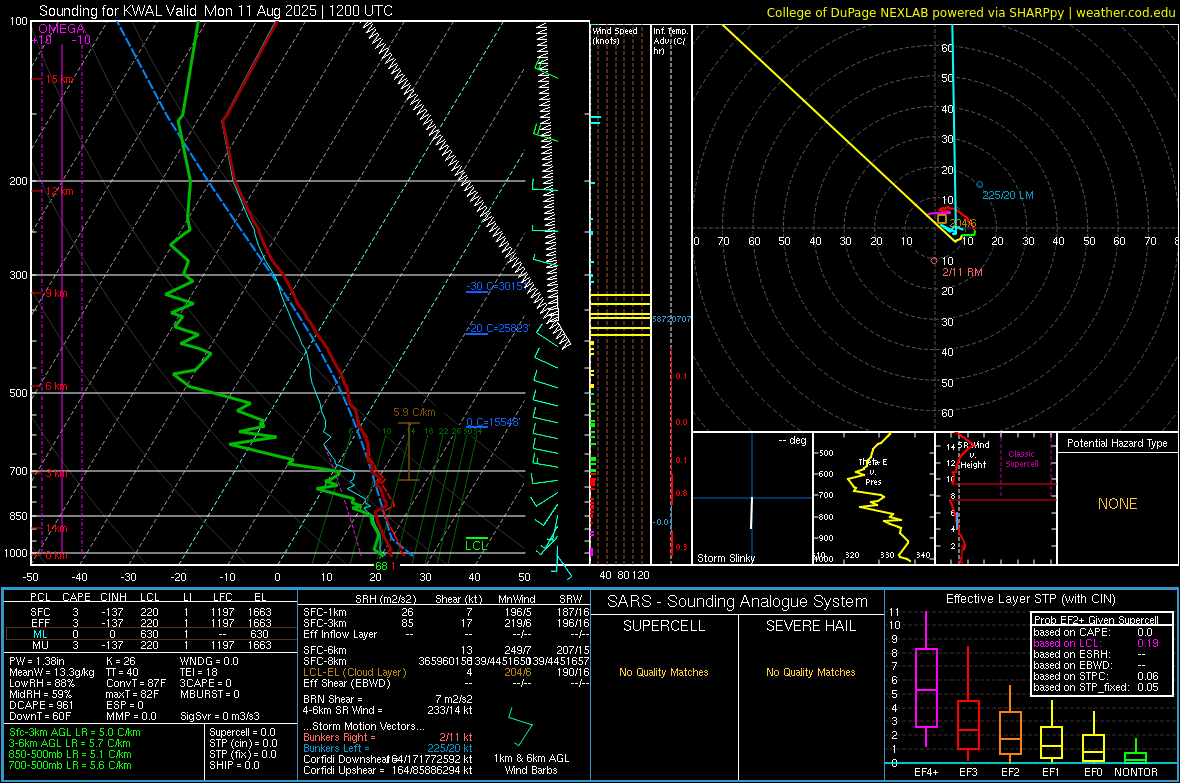1180x783 pixels.
Task: Click the SHIP = 0.0 parameter
Action: pos(234,765)
